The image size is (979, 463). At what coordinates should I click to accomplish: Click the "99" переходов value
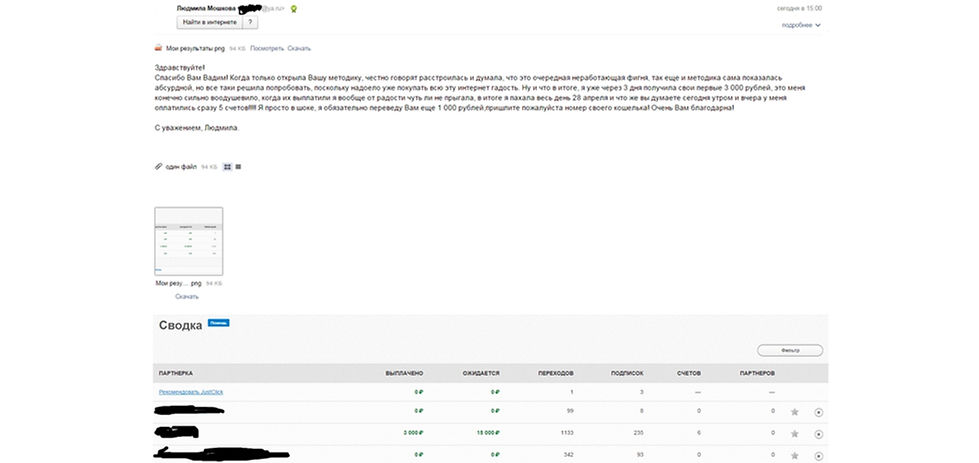coord(569,411)
